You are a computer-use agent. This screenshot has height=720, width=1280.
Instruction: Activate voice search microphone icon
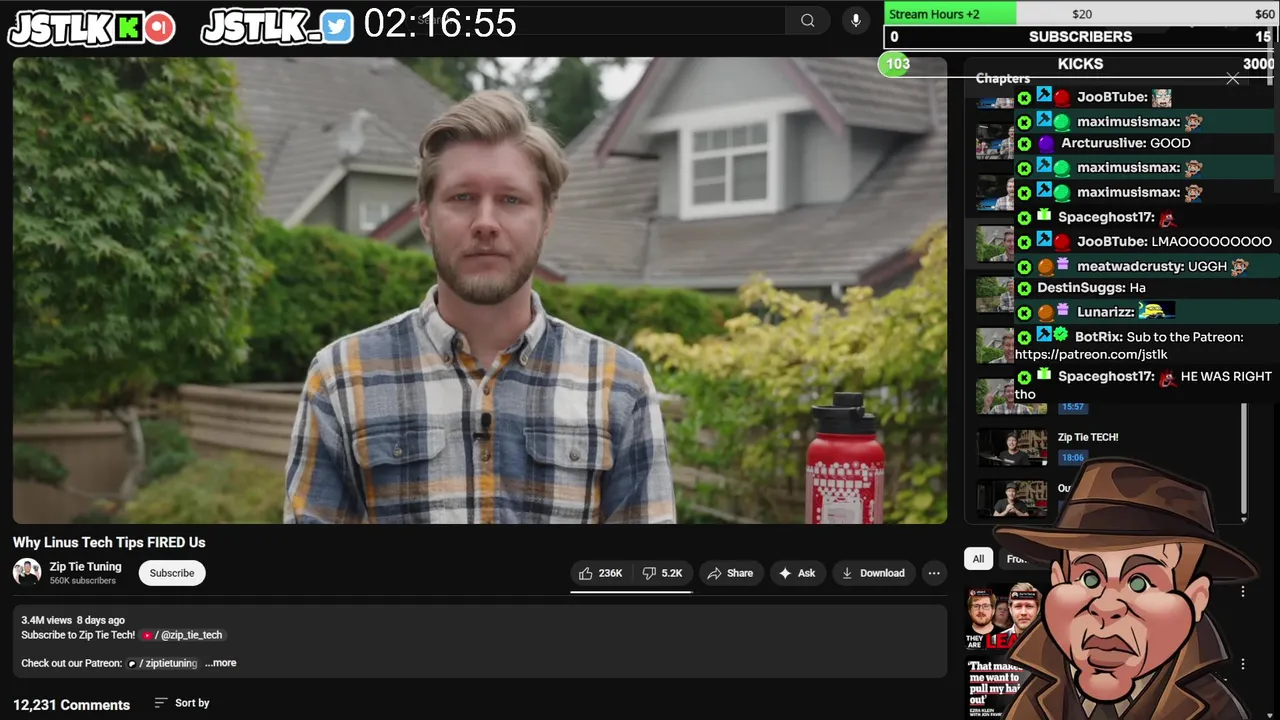[x=855, y=20]
